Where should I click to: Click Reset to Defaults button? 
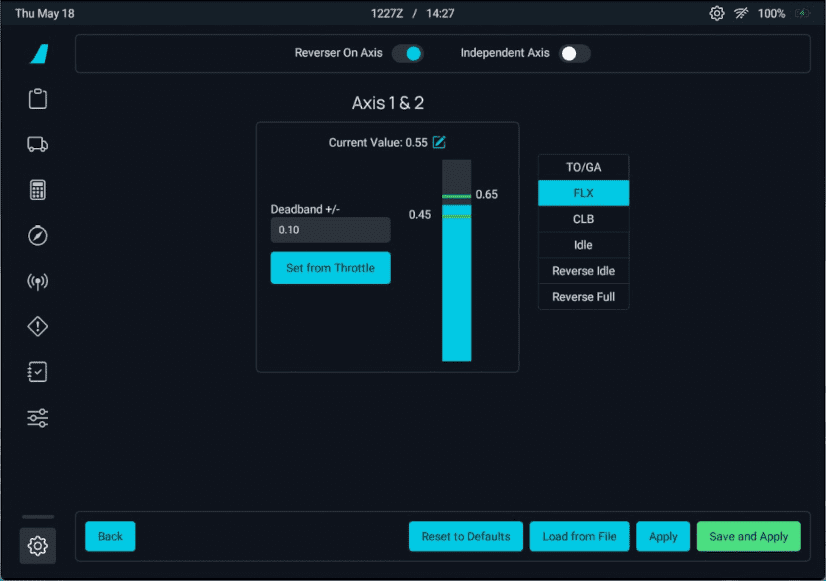(466, 536)
